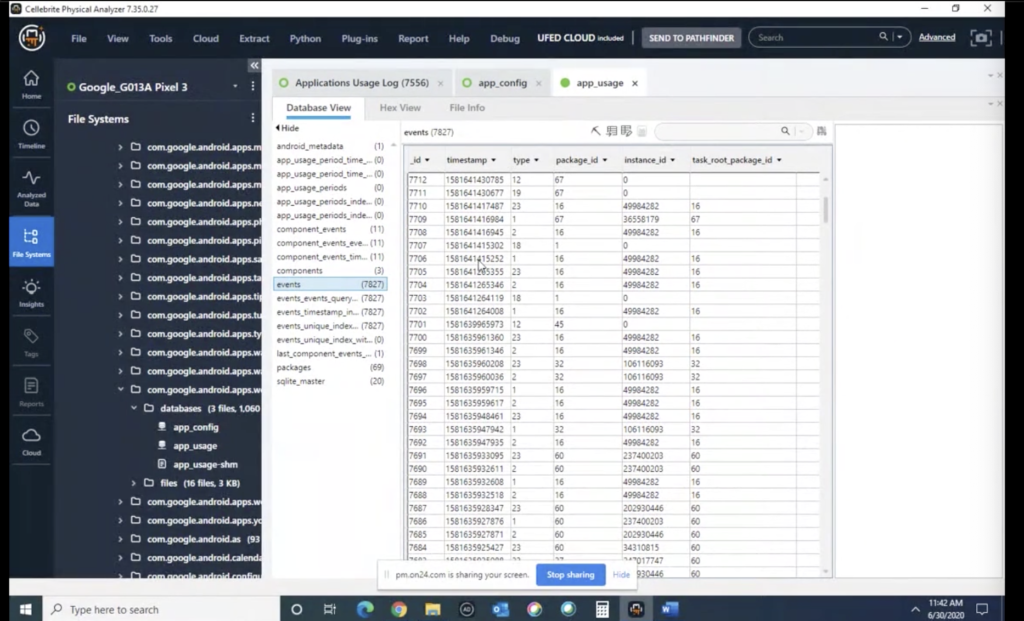Open the instance_id column filter dropdown
The width and height of the screenshot is (1024, 621).
pyautogui.click(x=672, y=160)
